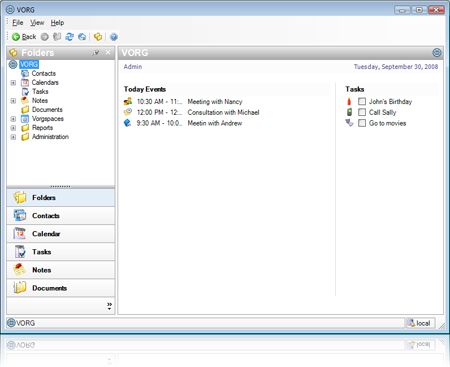Click the pin icon in Folders header

pyautogui.click(x=96, y=53)
